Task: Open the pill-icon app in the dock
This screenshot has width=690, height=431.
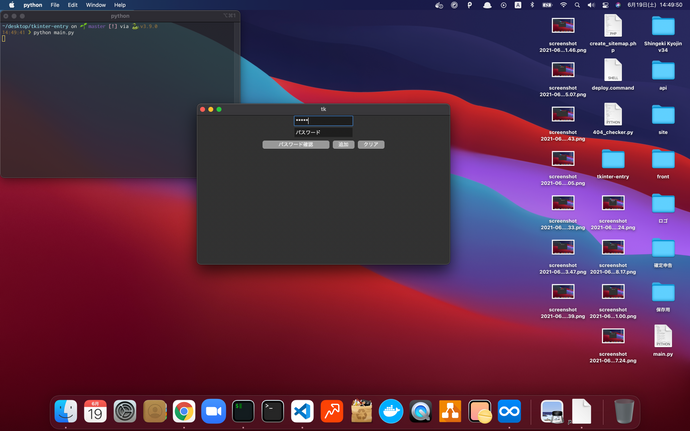Action: pyautogui.click(x=480, y=411)
